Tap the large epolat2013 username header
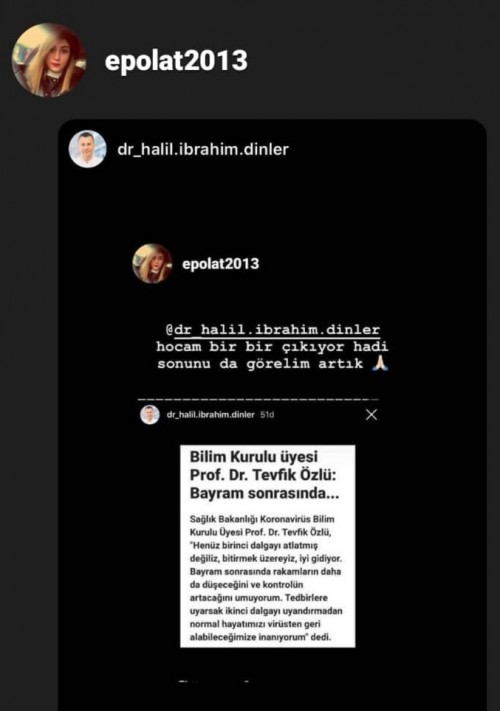 point(176,61)
